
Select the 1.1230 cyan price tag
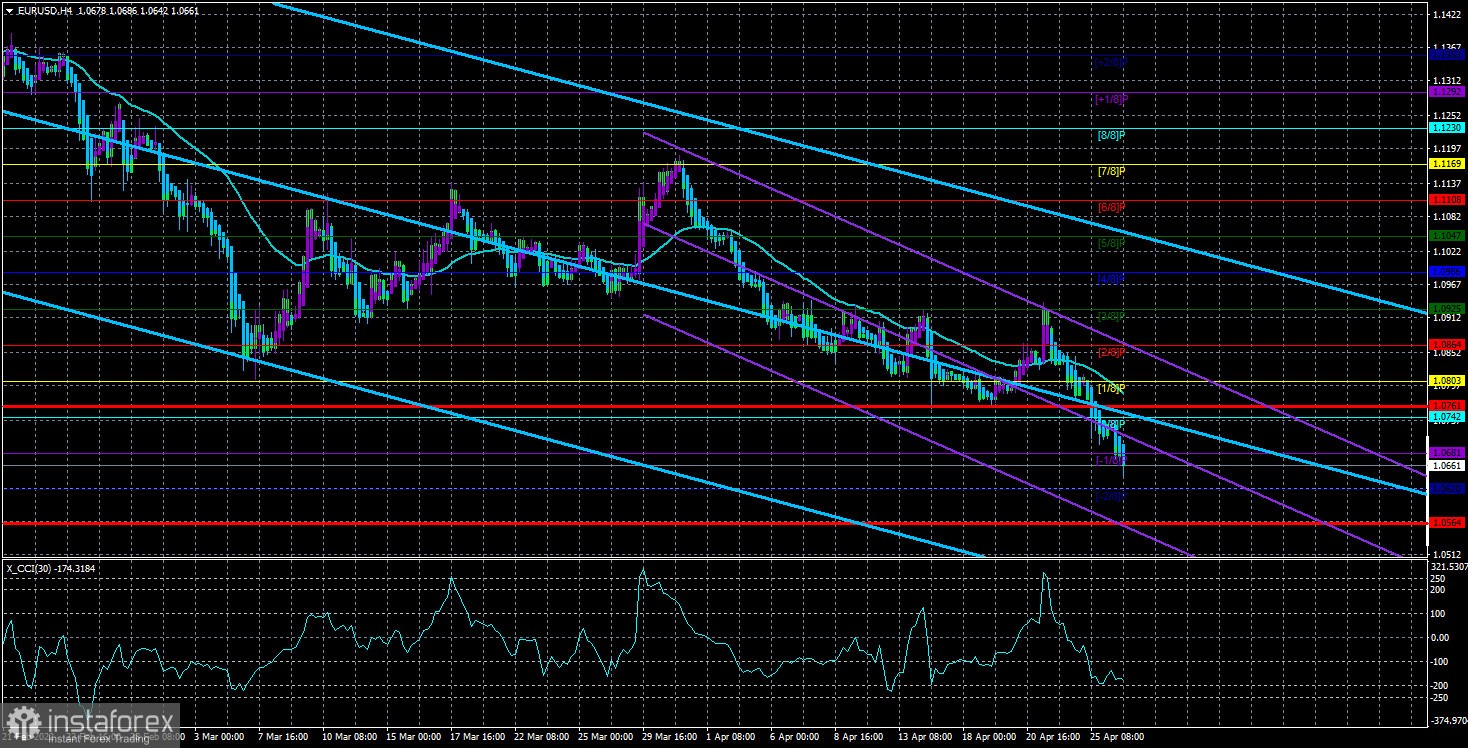point(1446,128)
